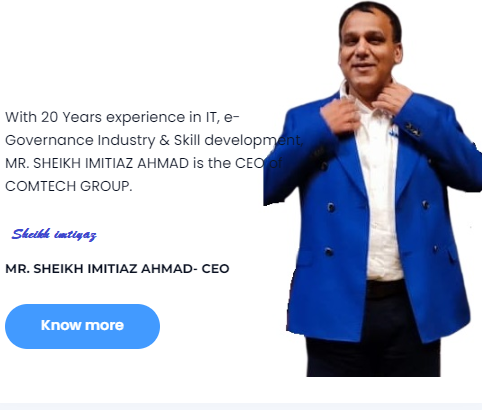Click the MR. SHEIKH IMITIAZ AHMAD- CEO heading
The width and height of the screenshot is (482, 410).
click(117, 269)
